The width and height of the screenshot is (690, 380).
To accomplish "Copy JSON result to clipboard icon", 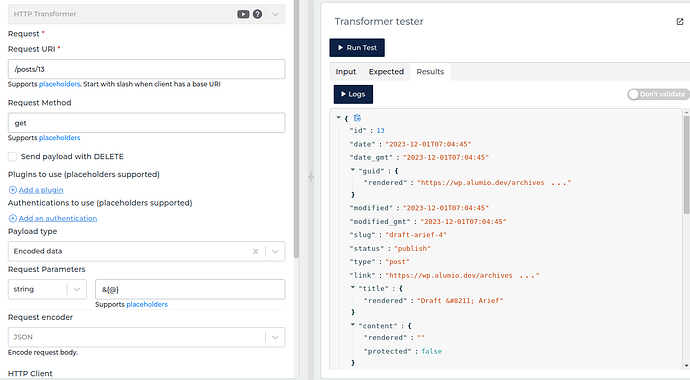I will (357, 118).
